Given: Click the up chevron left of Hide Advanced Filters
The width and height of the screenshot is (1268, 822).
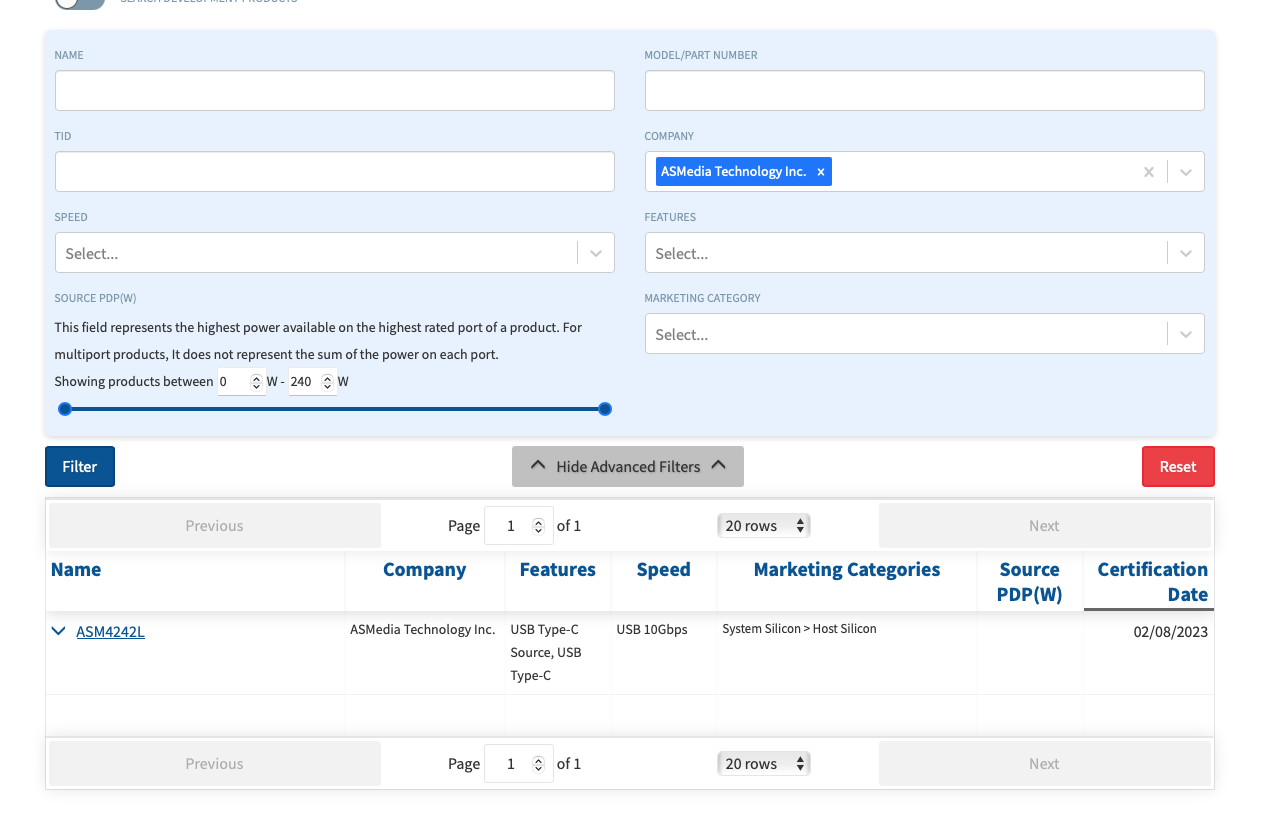Looking at the screenshot, I should pyautogui.click(x=538, y=466).
